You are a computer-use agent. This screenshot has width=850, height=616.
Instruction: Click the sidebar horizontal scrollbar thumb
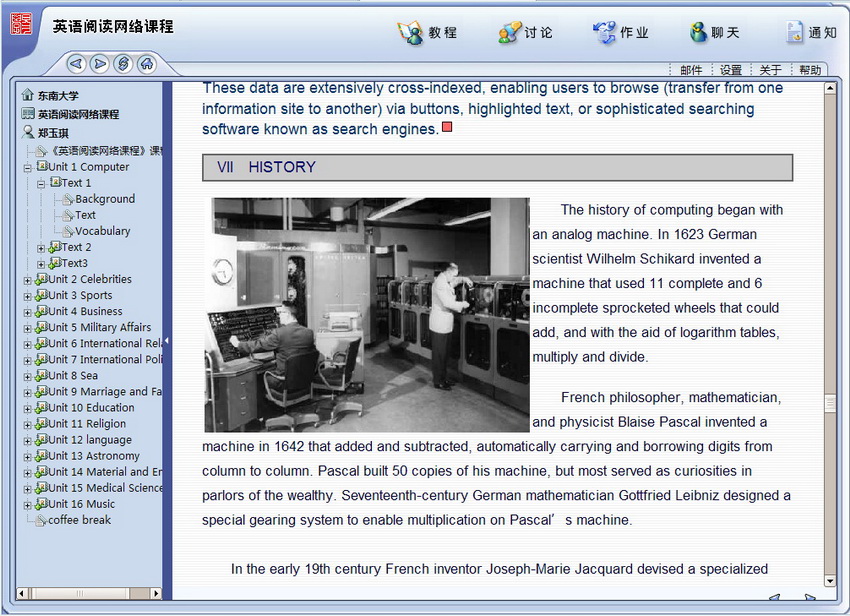(x=80, y=593)
